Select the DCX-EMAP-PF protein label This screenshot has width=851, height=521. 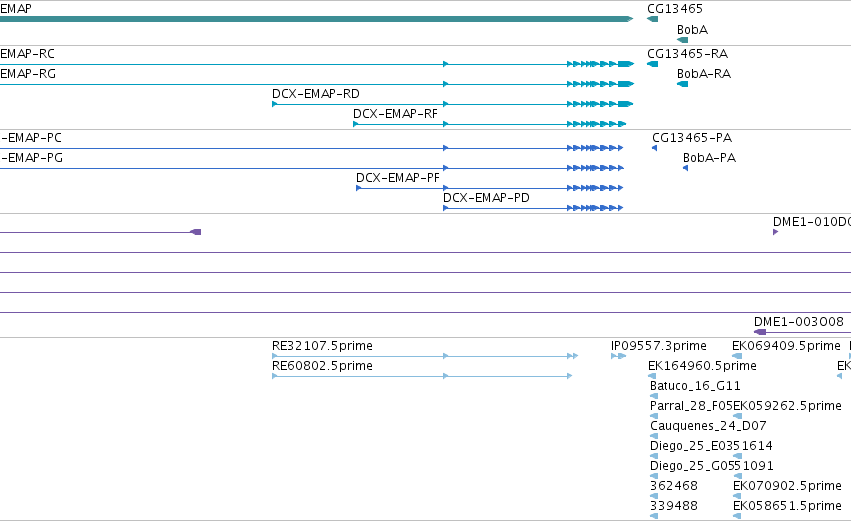tap(398, 178)
